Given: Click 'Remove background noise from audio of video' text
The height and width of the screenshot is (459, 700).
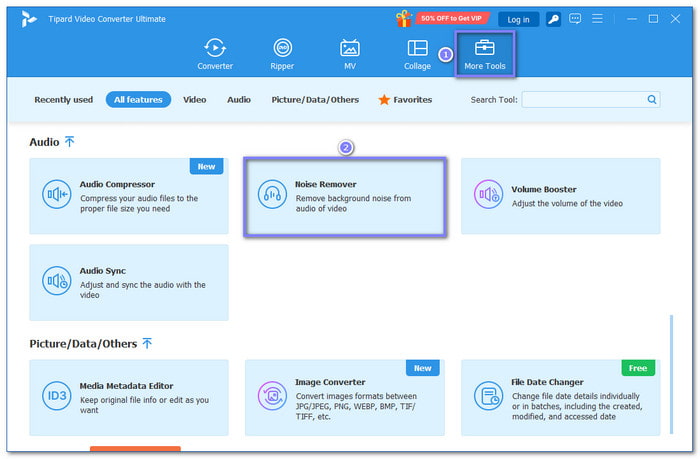Looking at the screenshot, I should pos(353,203).
